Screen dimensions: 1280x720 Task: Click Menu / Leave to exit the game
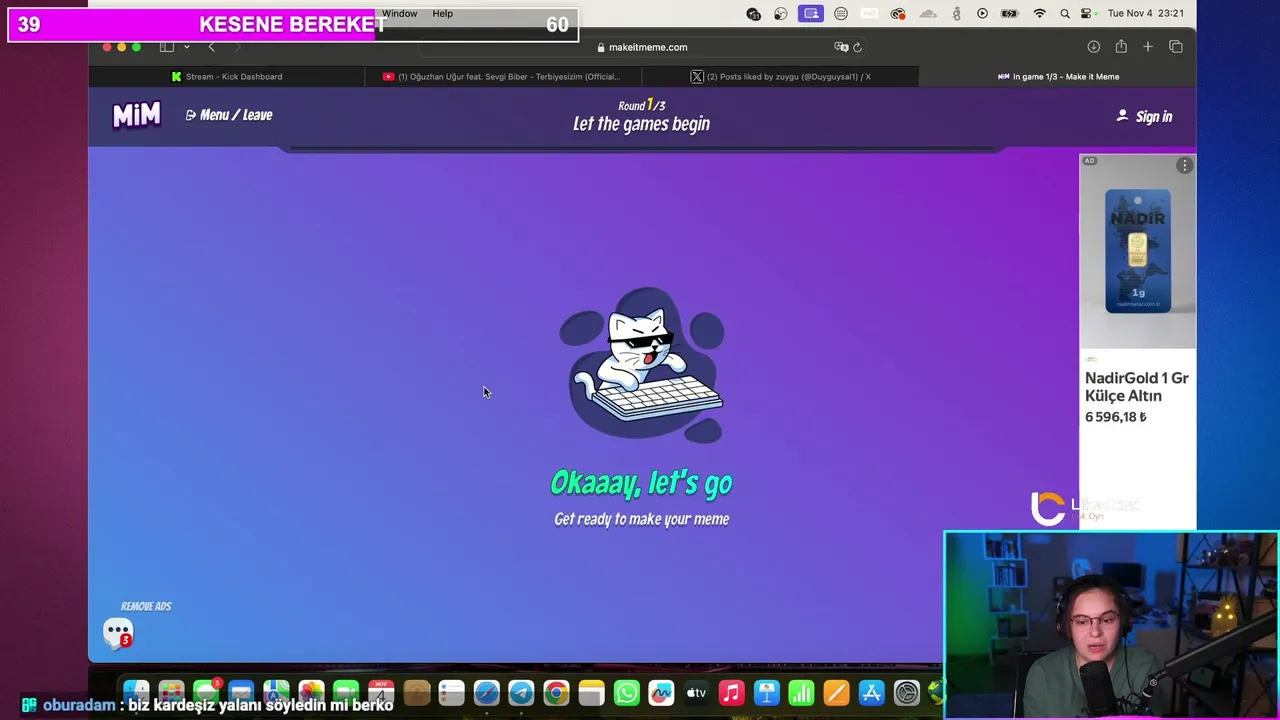pos(229,115)
